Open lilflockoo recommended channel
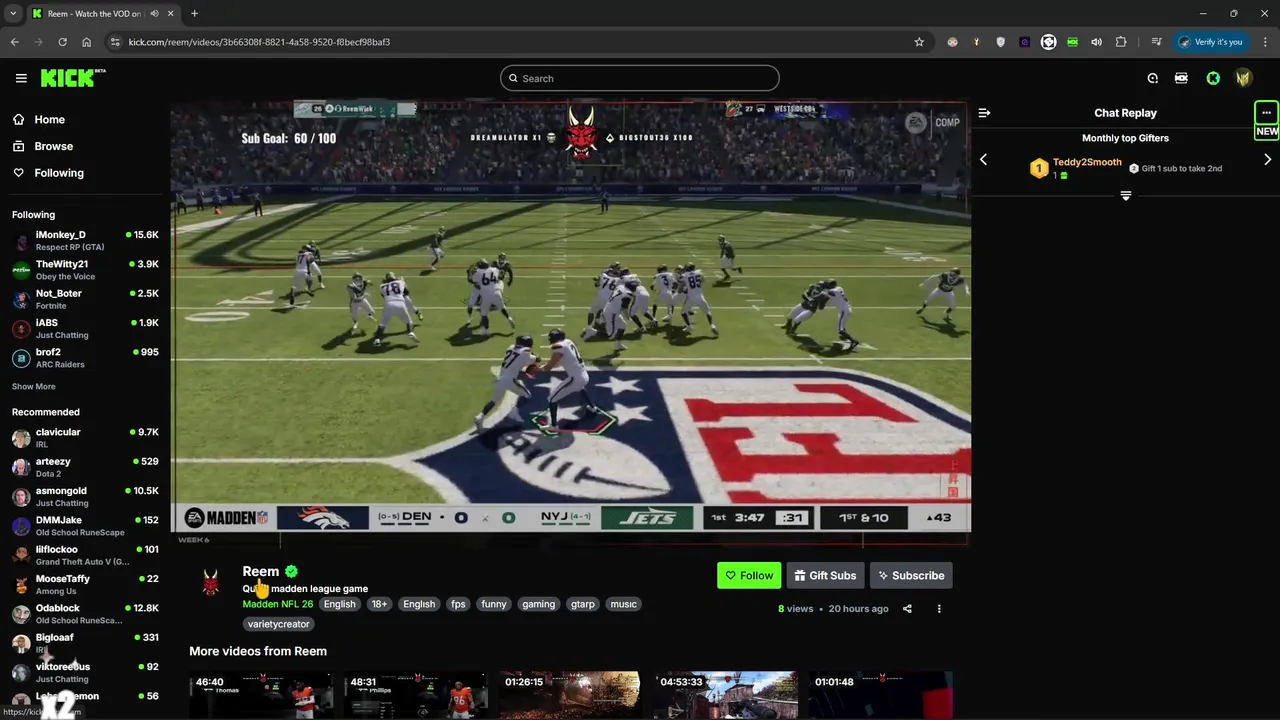The width and height of the screenshot is (1280, 720). click(85, 555)
